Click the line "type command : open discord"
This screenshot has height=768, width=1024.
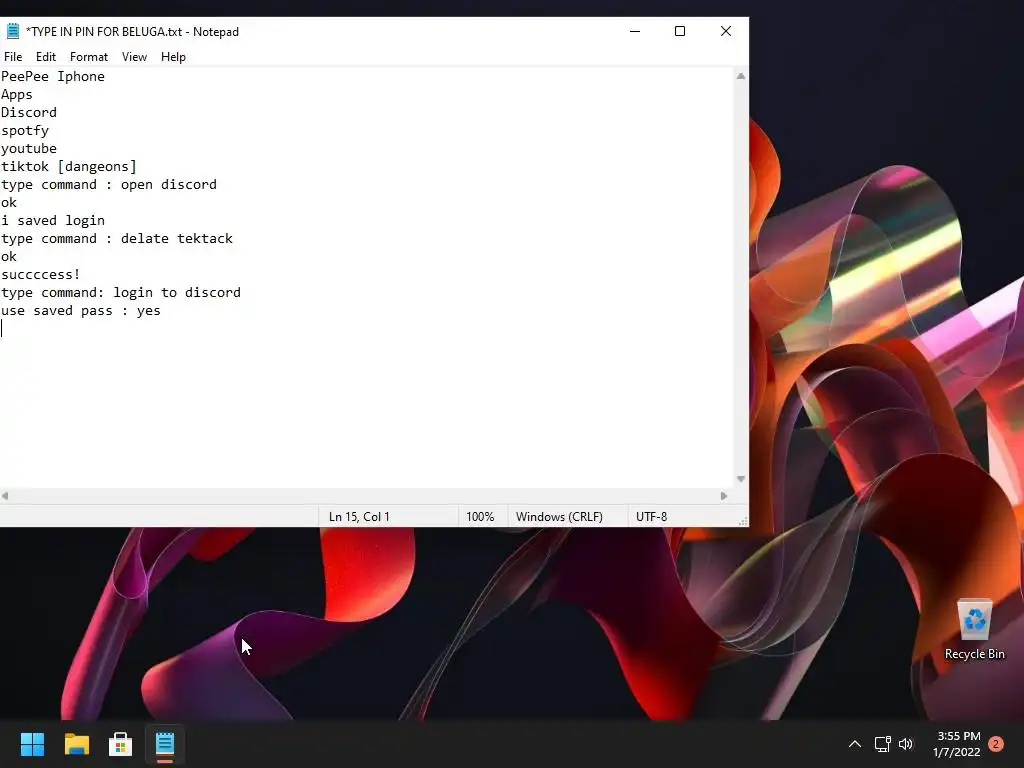[x=108, y=184]
